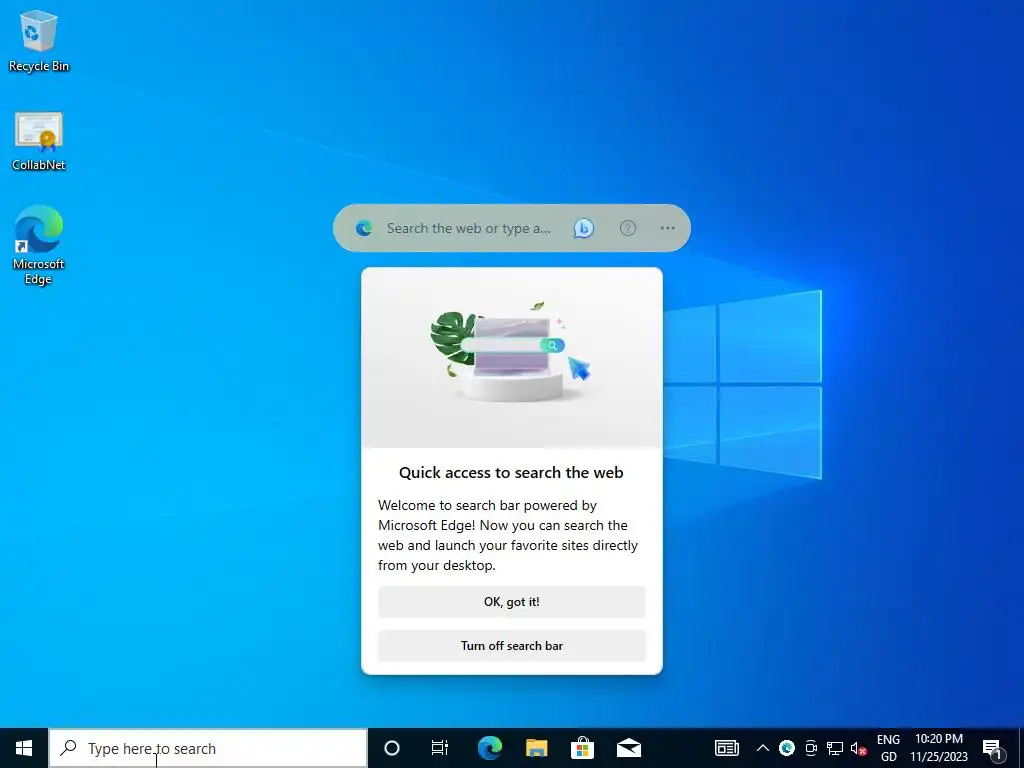Open File Explorer from the taskbar
1024x768 pixels.
[x=536, y=748]
